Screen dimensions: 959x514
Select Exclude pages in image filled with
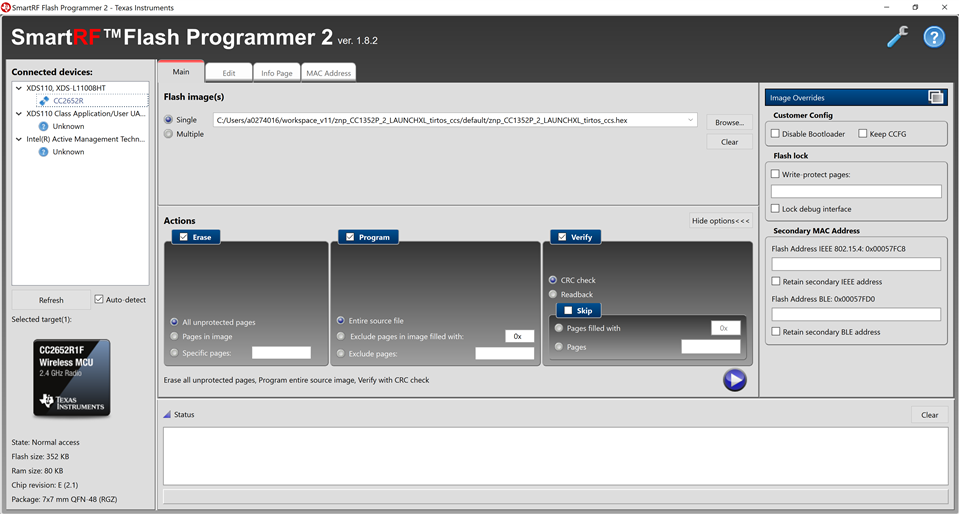click(x=341, y=337)
